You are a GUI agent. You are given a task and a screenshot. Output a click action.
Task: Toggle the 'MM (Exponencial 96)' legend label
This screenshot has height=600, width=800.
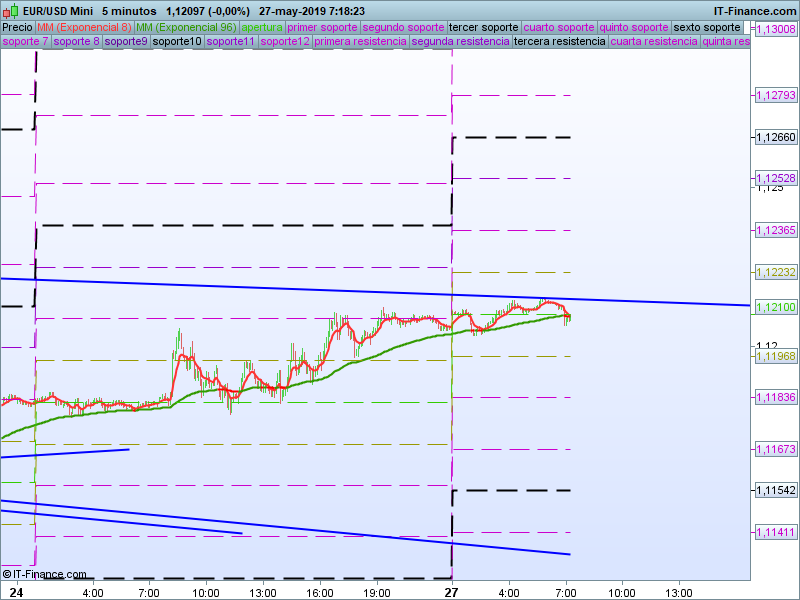click(x=186, y=27)
